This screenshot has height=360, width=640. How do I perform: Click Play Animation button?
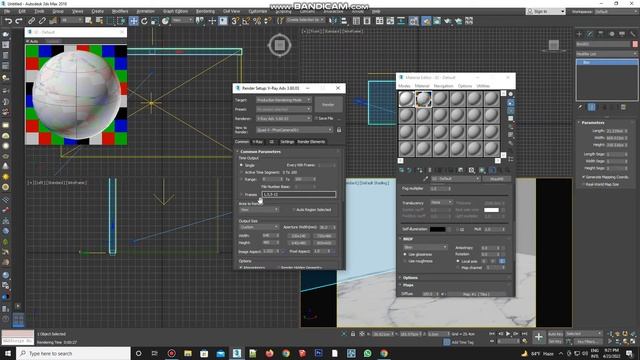pos(508,334)
